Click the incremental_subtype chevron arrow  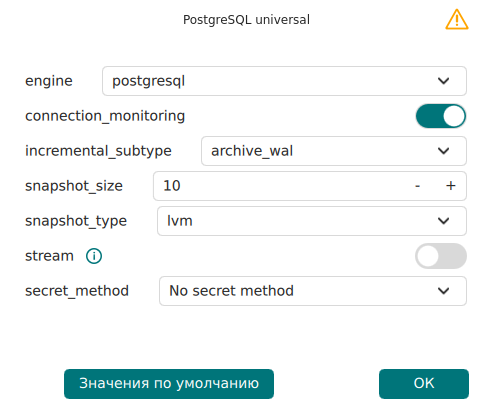pos(443,151)
